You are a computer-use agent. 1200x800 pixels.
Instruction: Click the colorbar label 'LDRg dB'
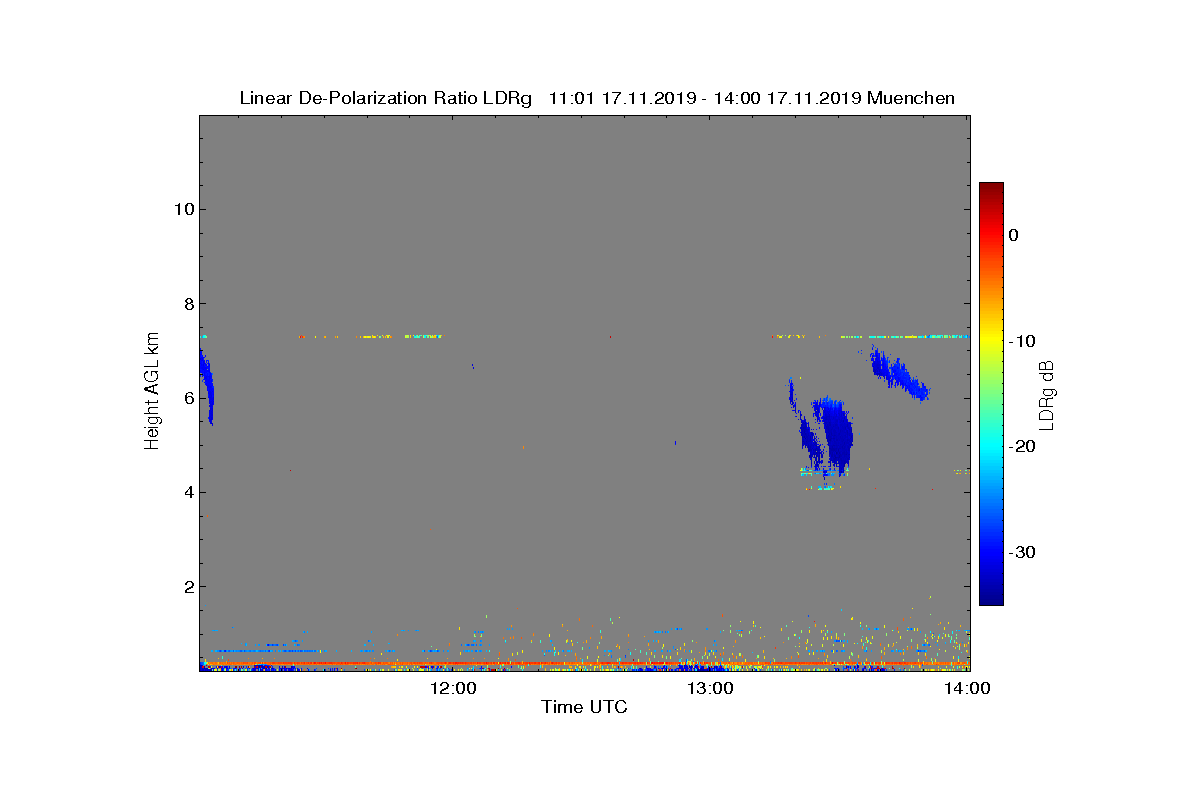1048,395
